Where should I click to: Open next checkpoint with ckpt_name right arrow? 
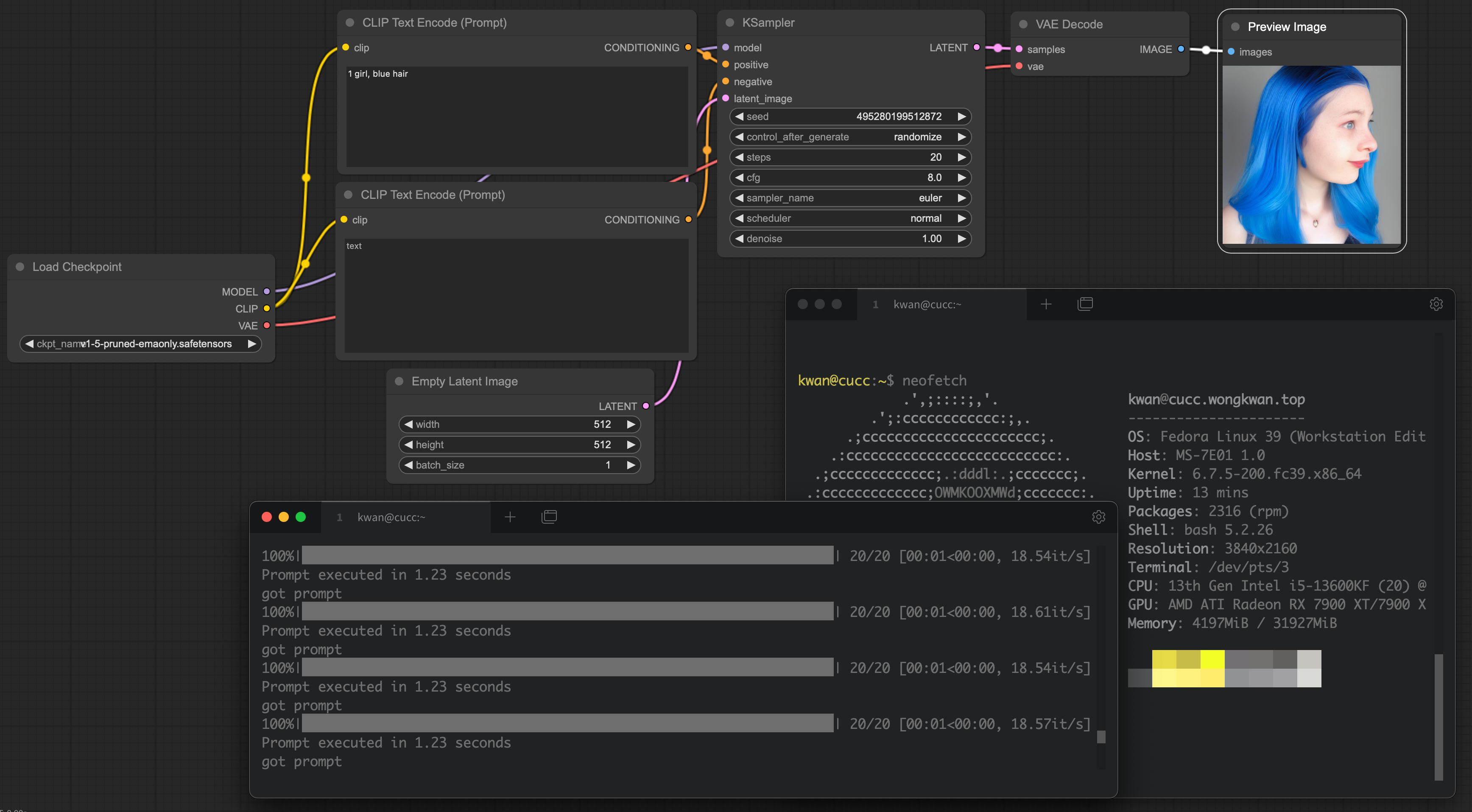tap(252, 343)
